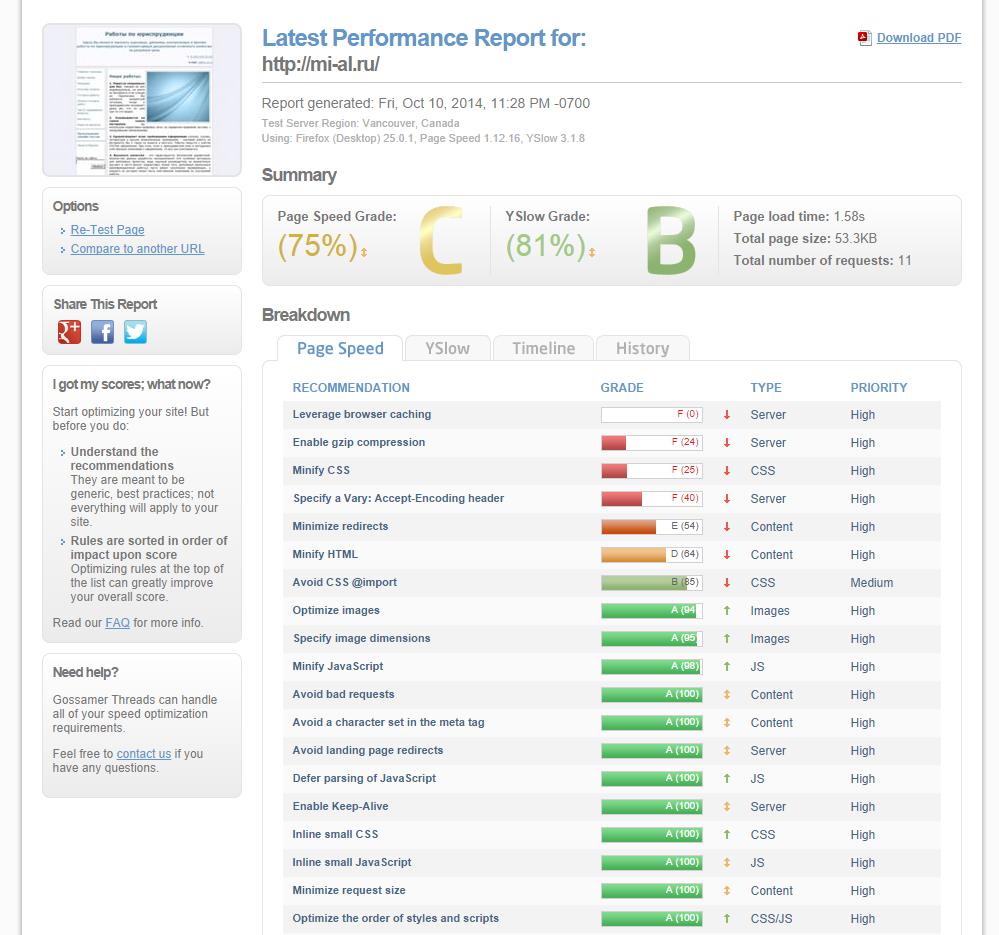Expand Specify a Vary: Accept-Encoding header row
The image size is (999, 935).
coord(398,499)
